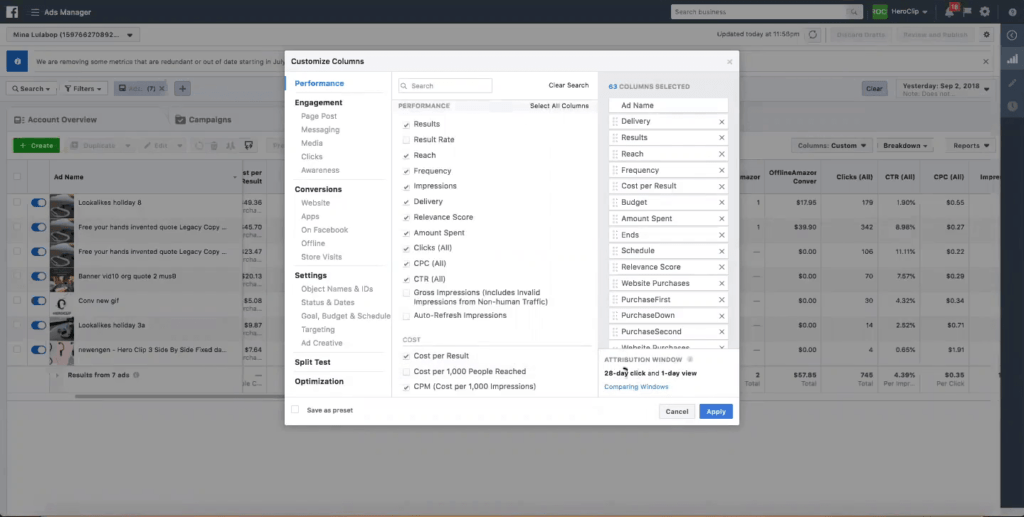
Task: Click the refresh icon beside update time
Action: [x=812, y=35]
